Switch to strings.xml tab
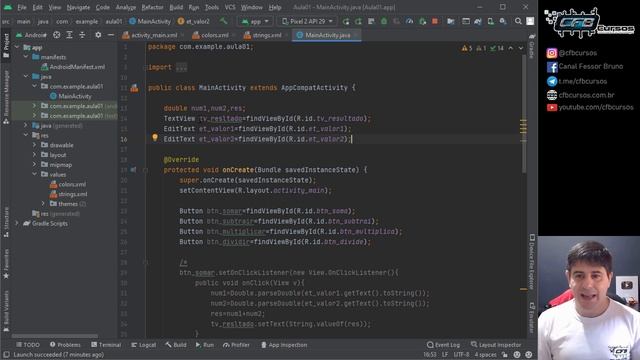 (266, 35)
